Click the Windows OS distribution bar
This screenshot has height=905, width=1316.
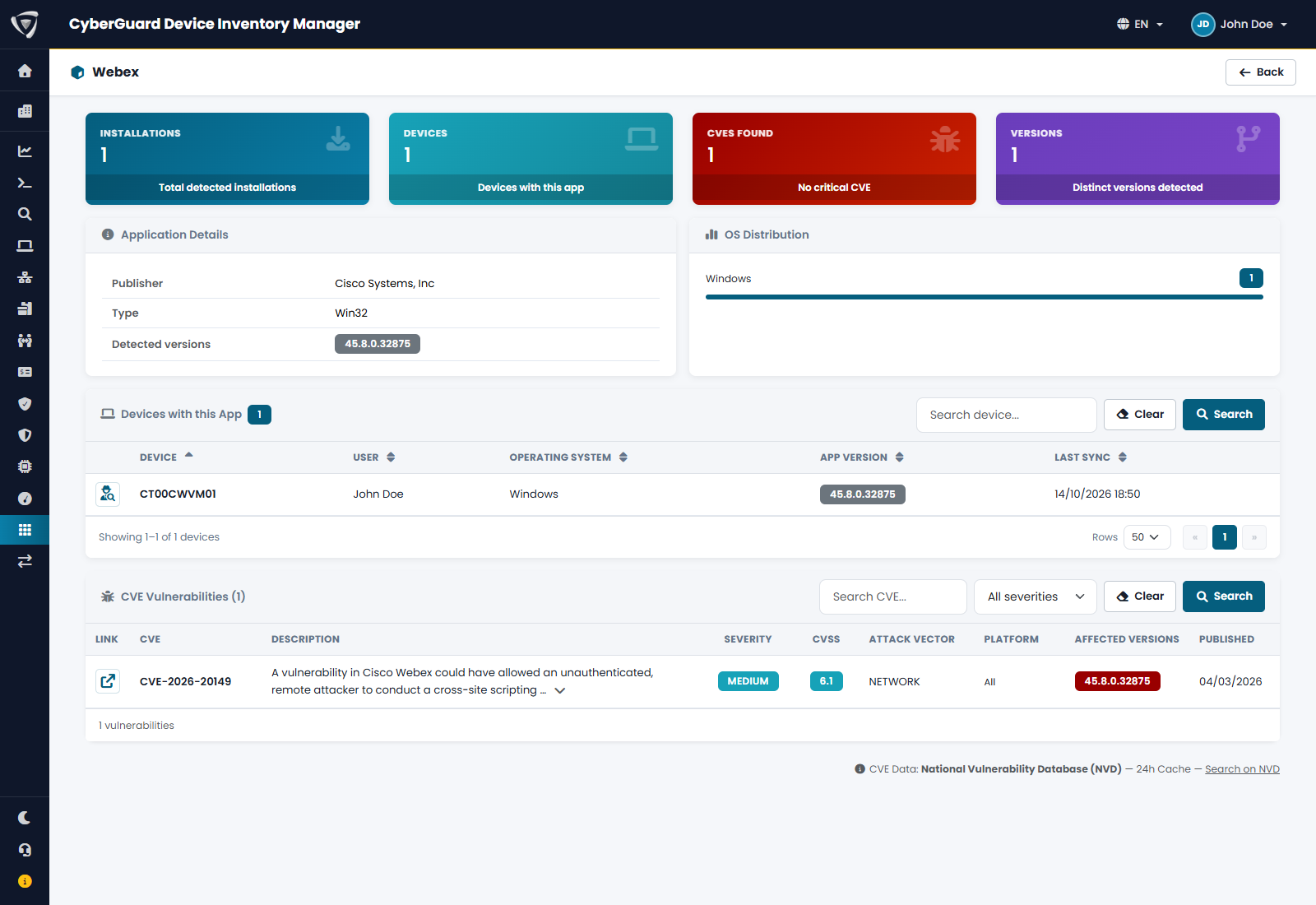985,296
